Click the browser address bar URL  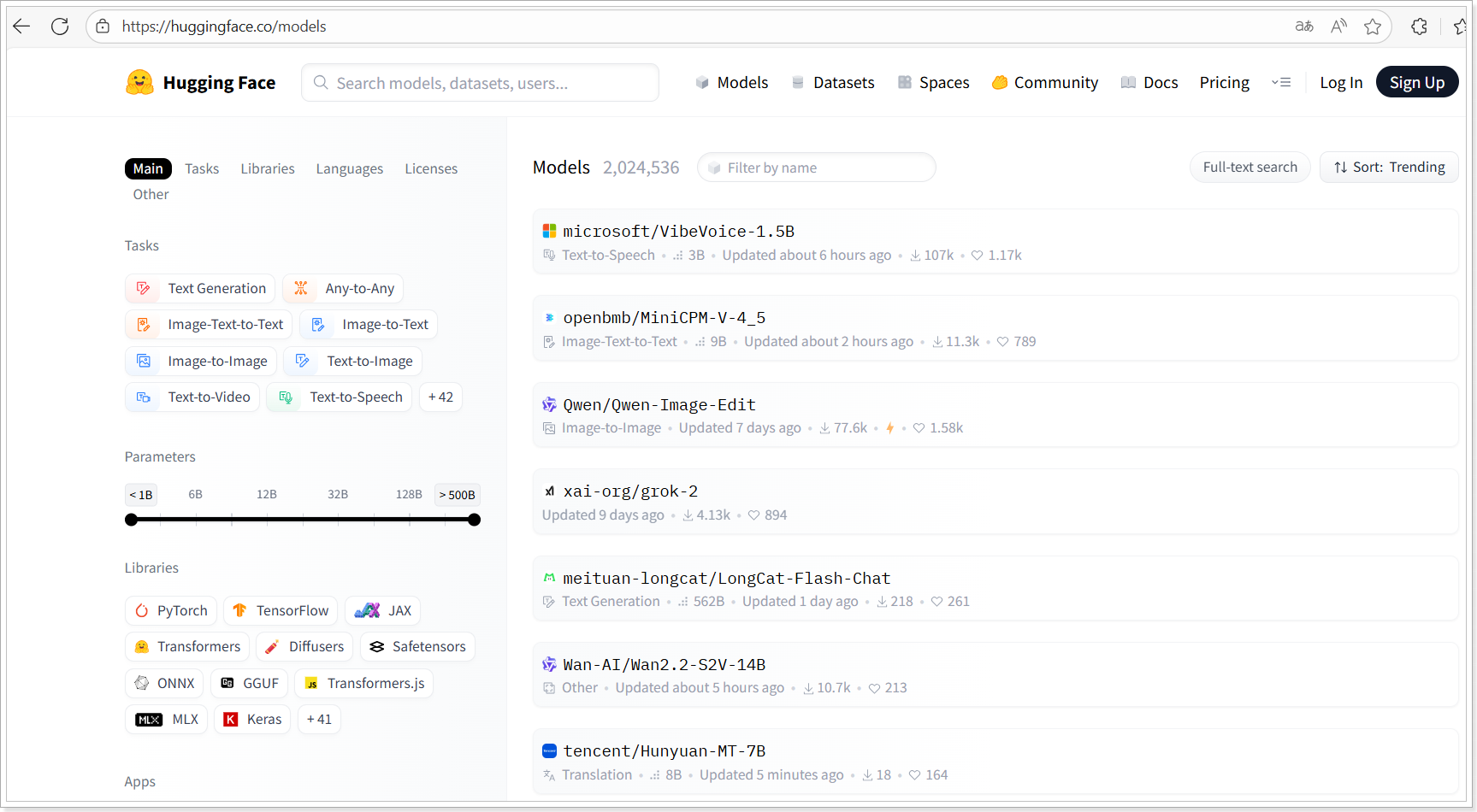click(x=224, y=26)
